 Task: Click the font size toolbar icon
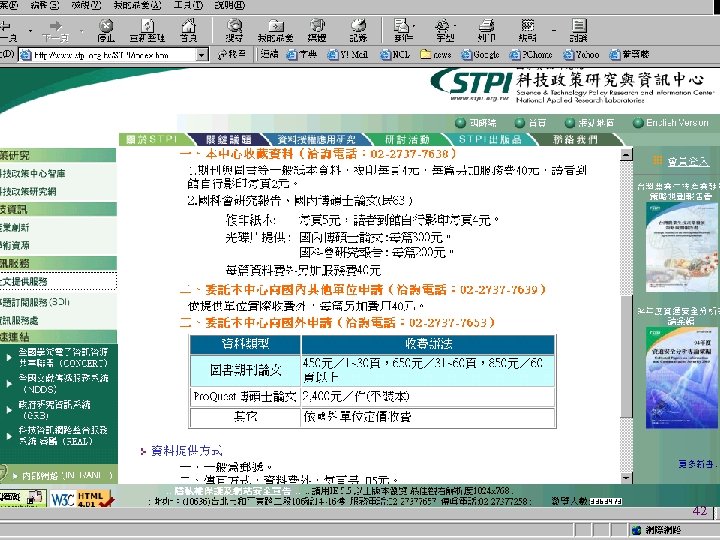443,31
